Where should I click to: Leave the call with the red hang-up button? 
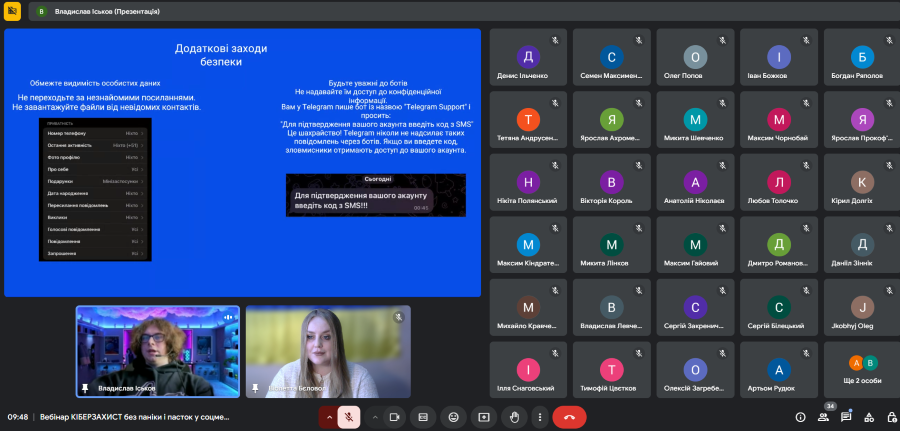coord(569,417)
